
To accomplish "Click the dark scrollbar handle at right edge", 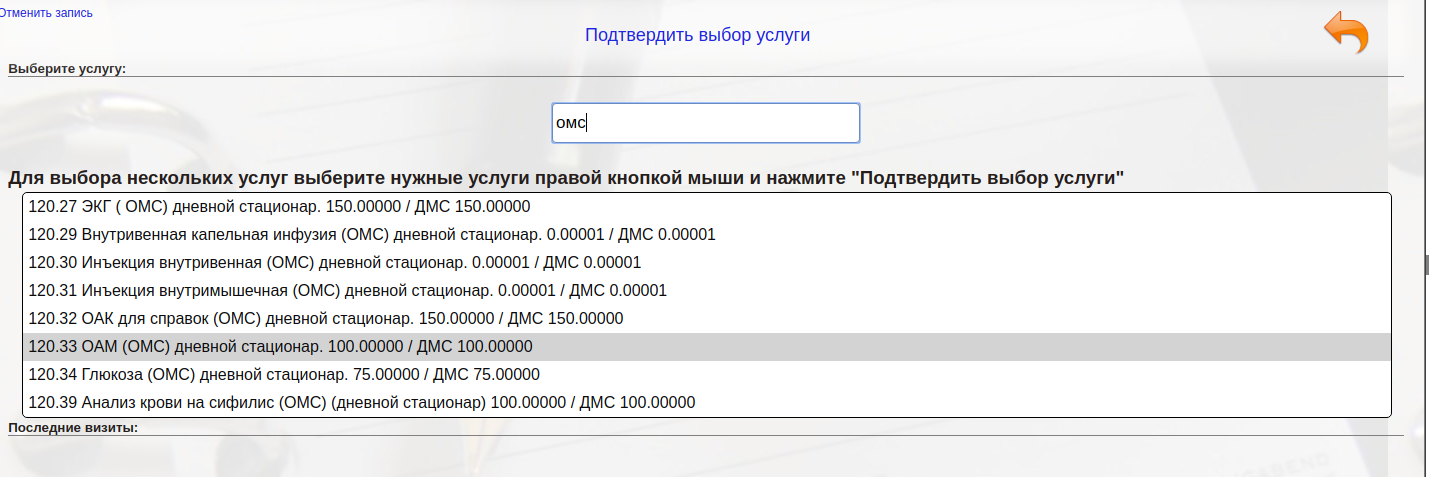I will pos(1426,263).
